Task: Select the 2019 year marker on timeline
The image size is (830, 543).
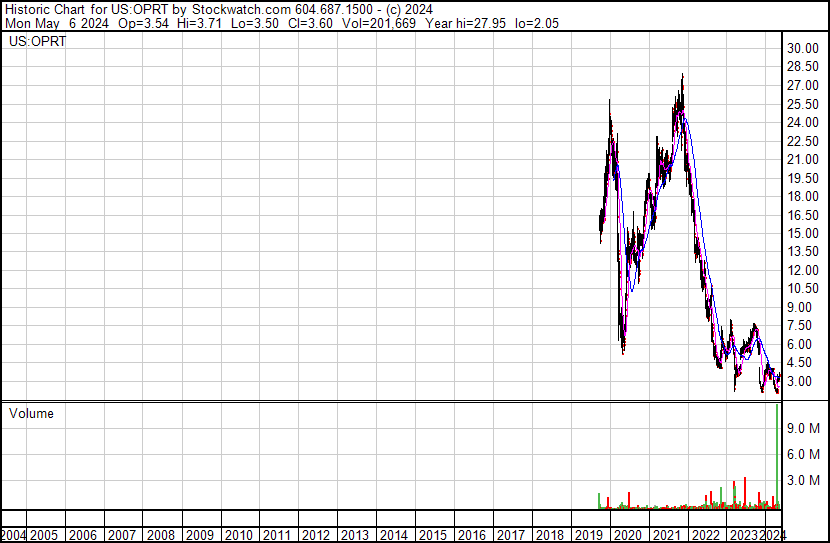Action: tap(588, 535)
